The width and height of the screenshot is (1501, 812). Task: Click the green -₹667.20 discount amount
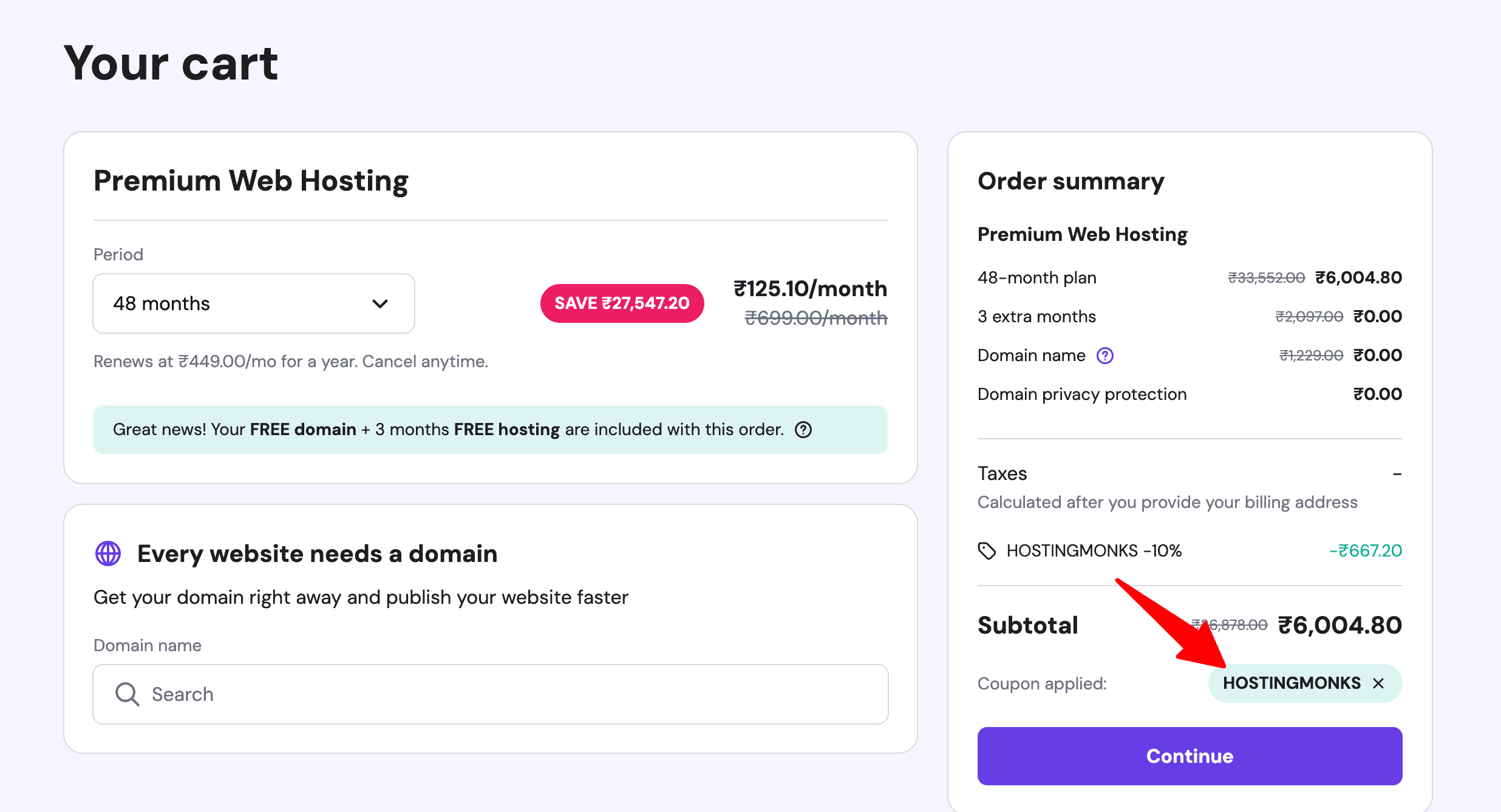(x=1365, y=551)
